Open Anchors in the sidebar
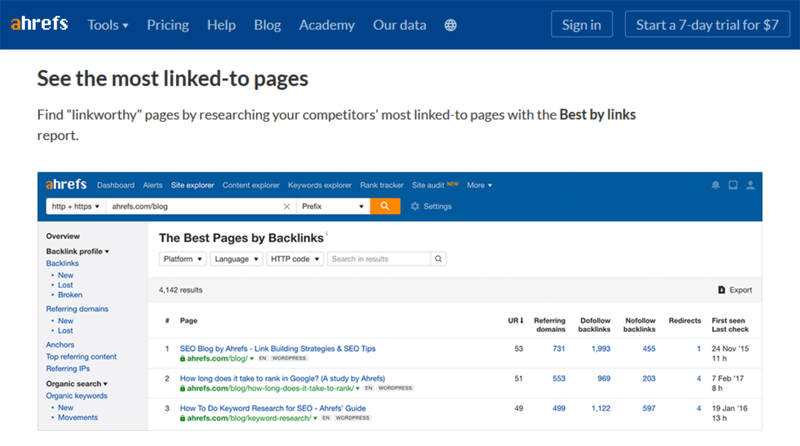This screenshot has height=446, width=800. coord(60,345)
